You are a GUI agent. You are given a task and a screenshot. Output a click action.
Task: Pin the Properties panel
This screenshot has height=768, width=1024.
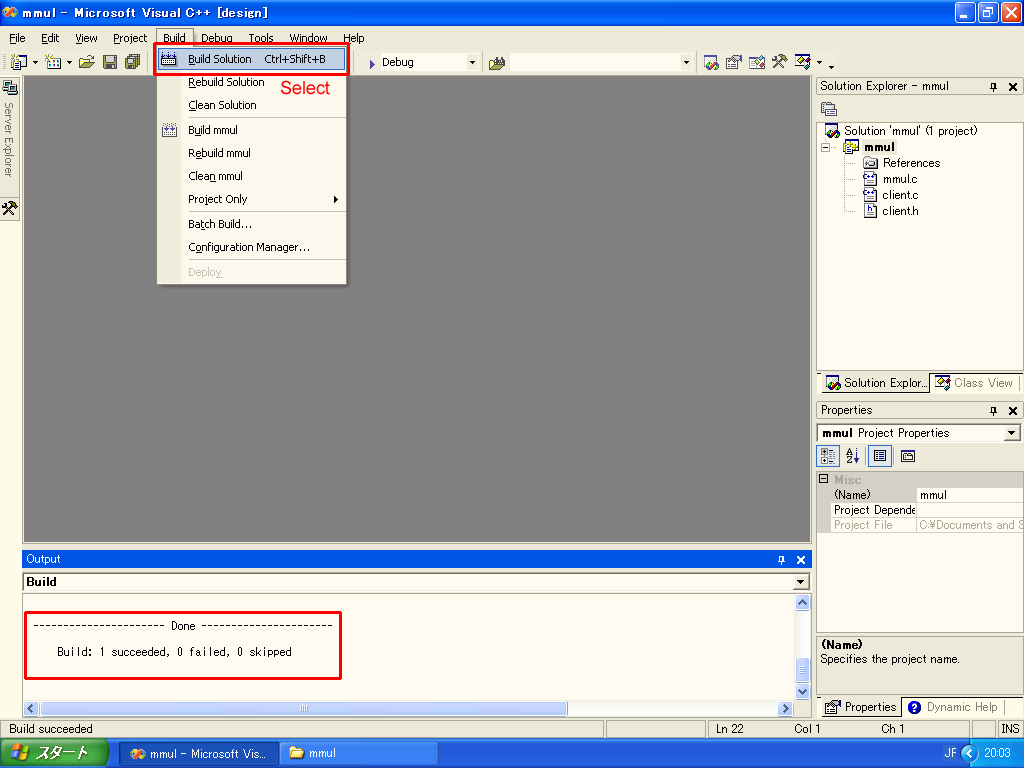coord(993,411)
